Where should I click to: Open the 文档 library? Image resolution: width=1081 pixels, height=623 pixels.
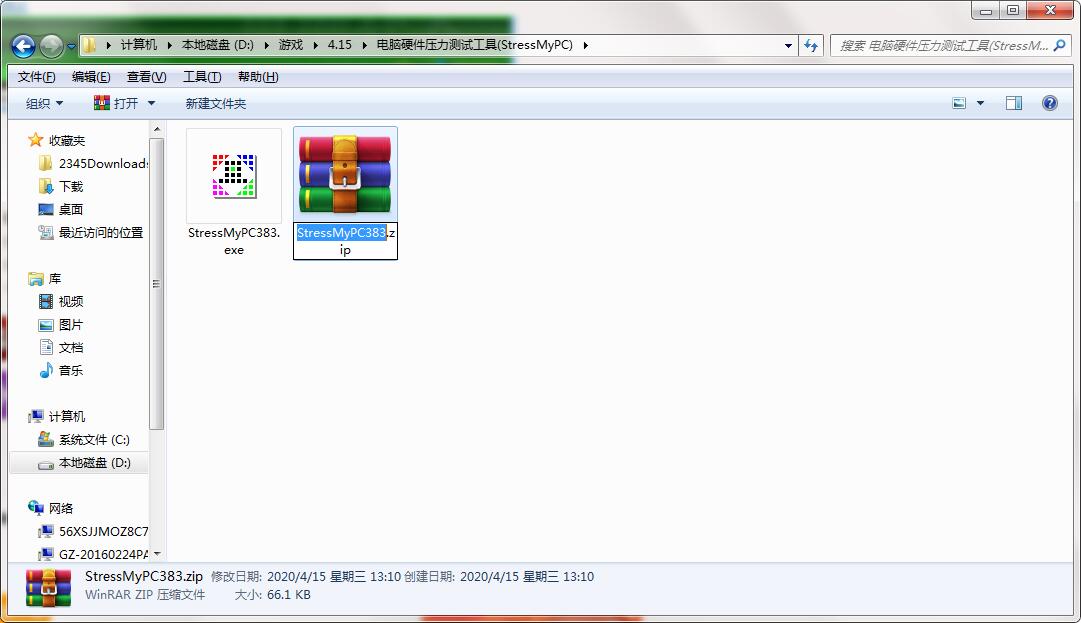[70, 347]
